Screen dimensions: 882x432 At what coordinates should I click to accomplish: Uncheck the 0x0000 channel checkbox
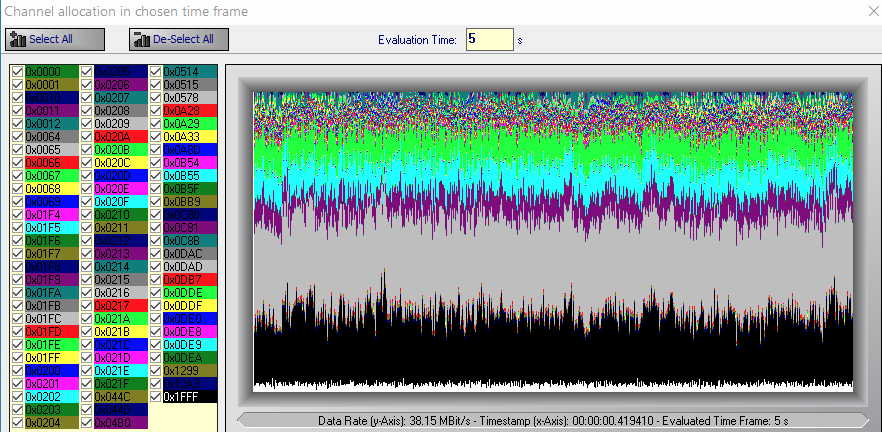[x=17, y=72]
